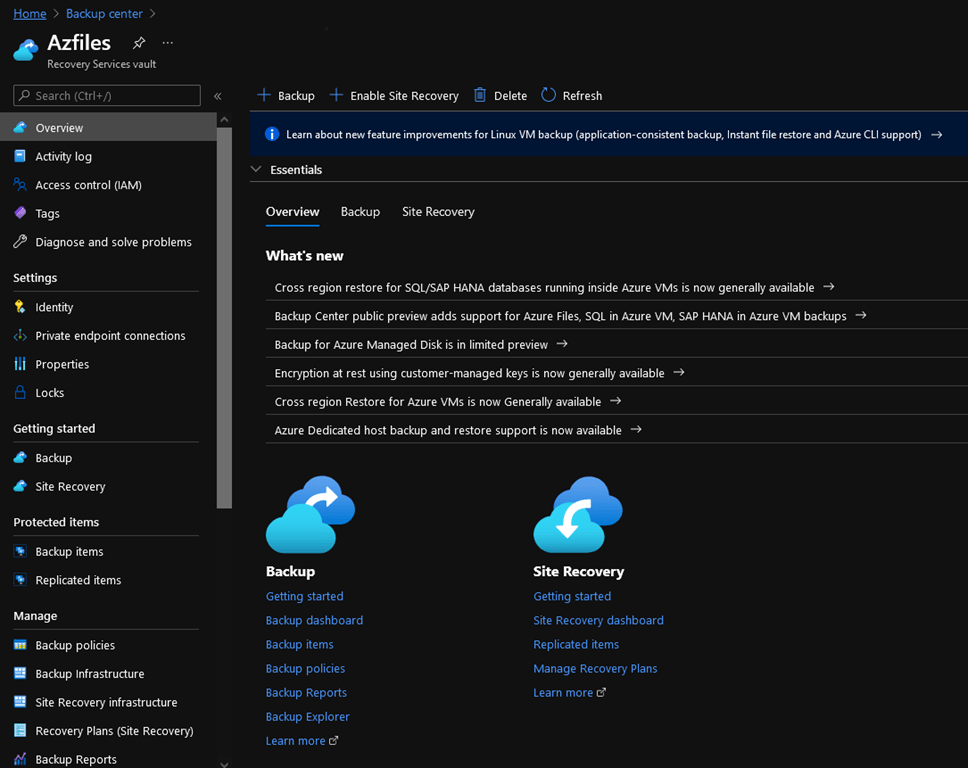Viewport: 968px width, 768px height.
Task: Click the Diagnose and solve problems wrench icon
Action: [x=20, y=241]
